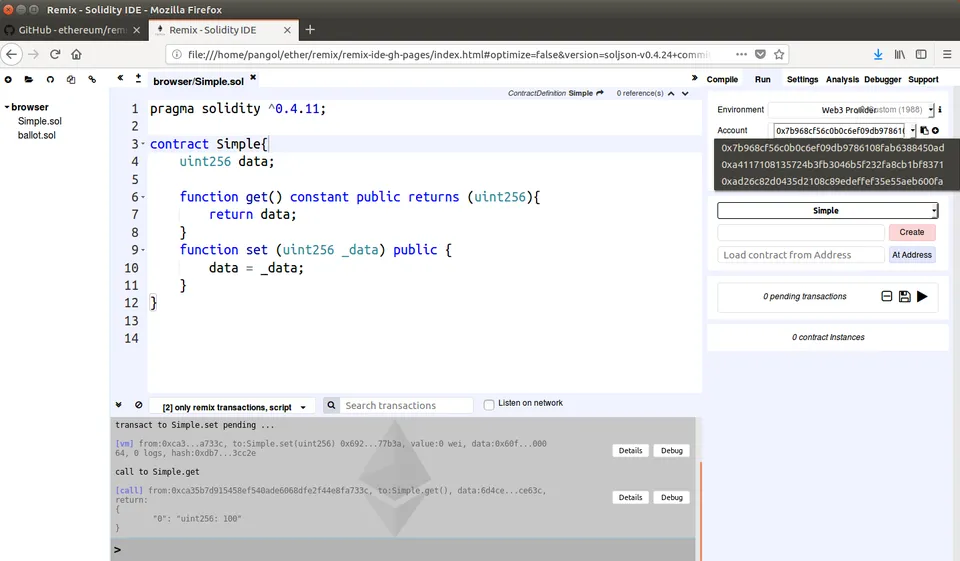The image size is (960, 561).
Task: Open the Account address dropdown
Action: [x=845, y=130]
